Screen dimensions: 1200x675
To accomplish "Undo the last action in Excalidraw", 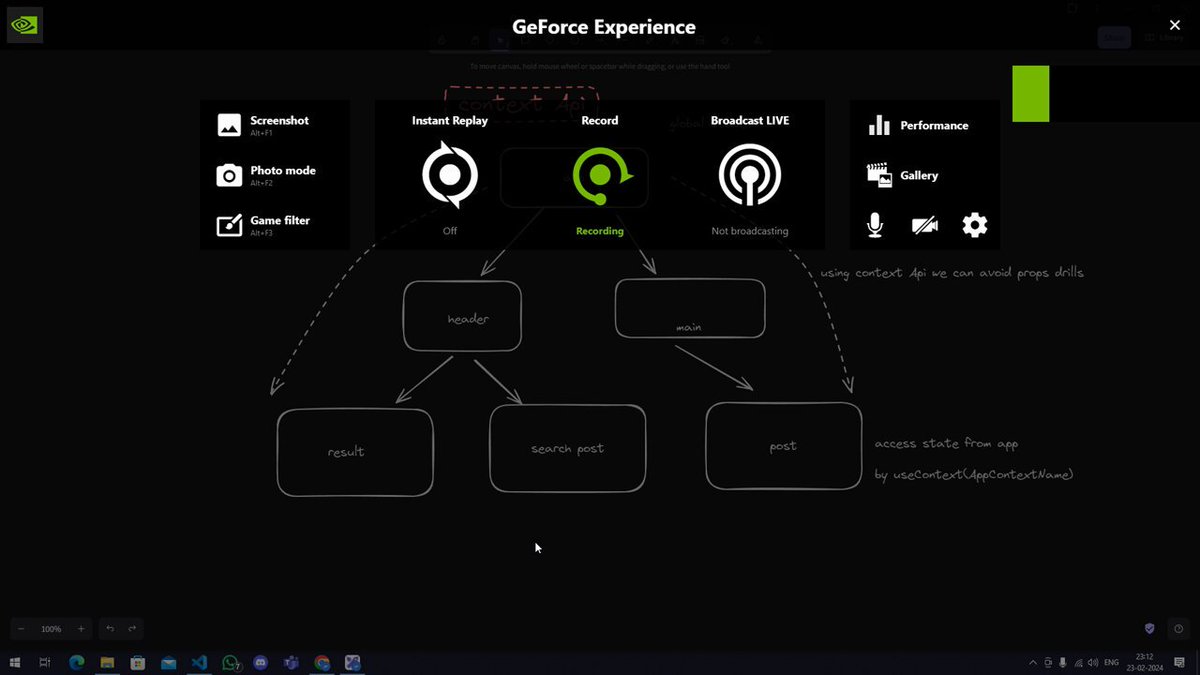I will point(110,629).
